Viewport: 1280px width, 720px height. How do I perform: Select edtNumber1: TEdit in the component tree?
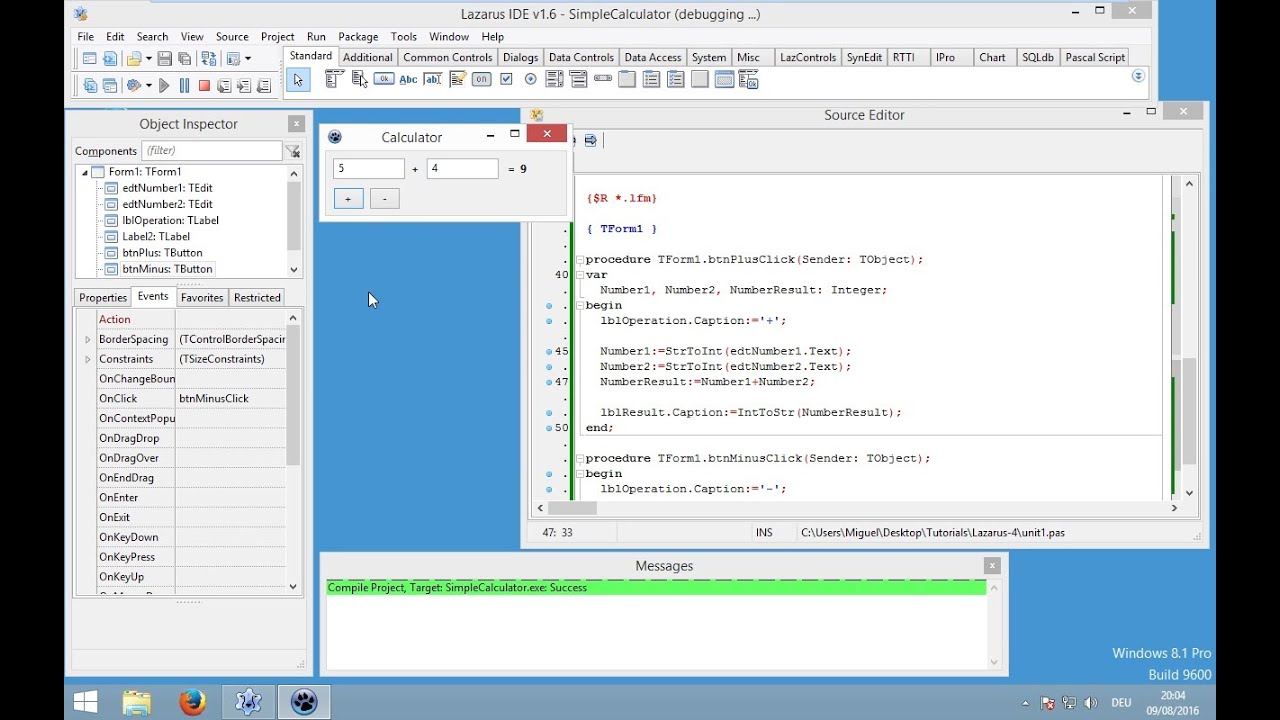[x=167, y=188]
